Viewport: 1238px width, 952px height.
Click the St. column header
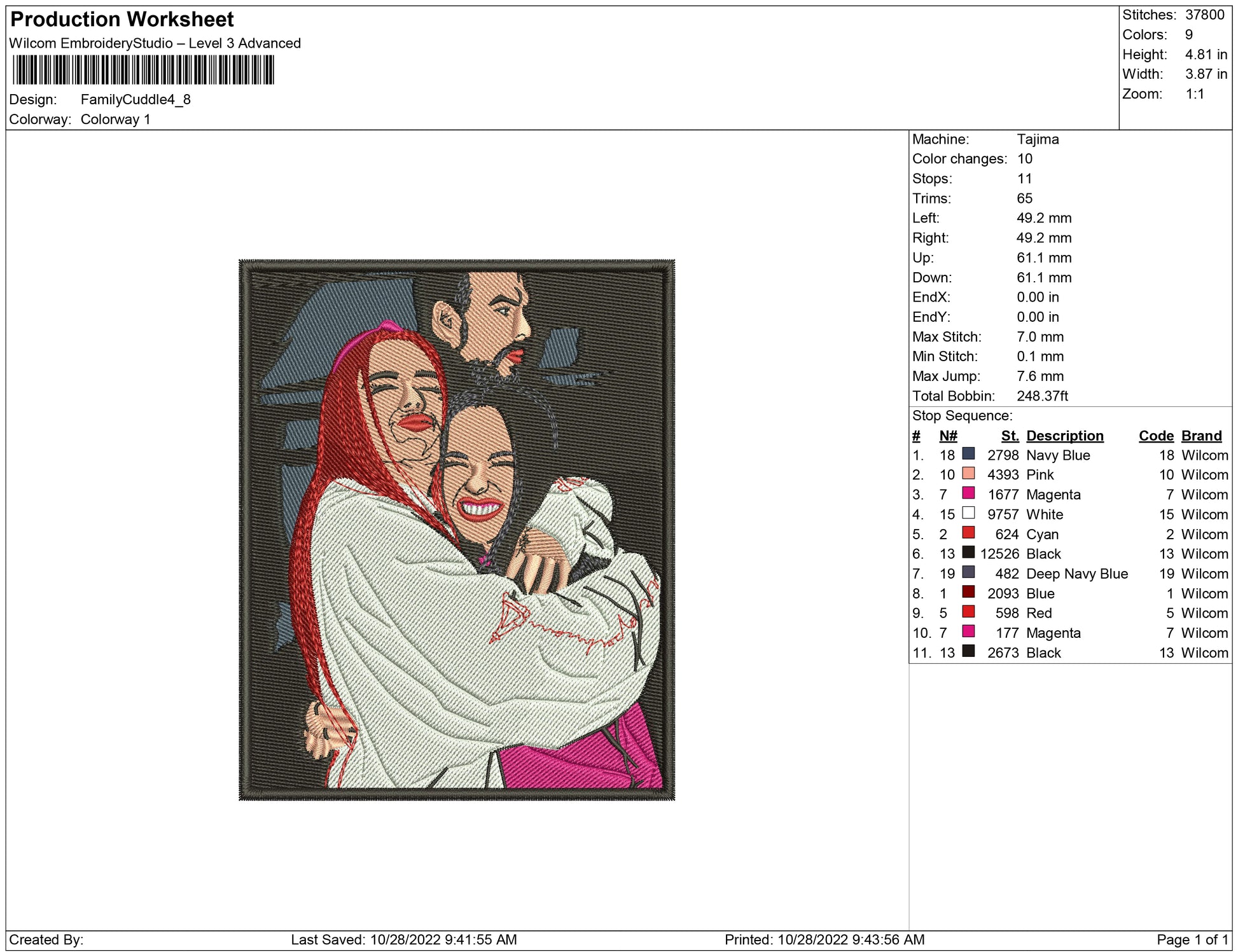click(1010, 436)
